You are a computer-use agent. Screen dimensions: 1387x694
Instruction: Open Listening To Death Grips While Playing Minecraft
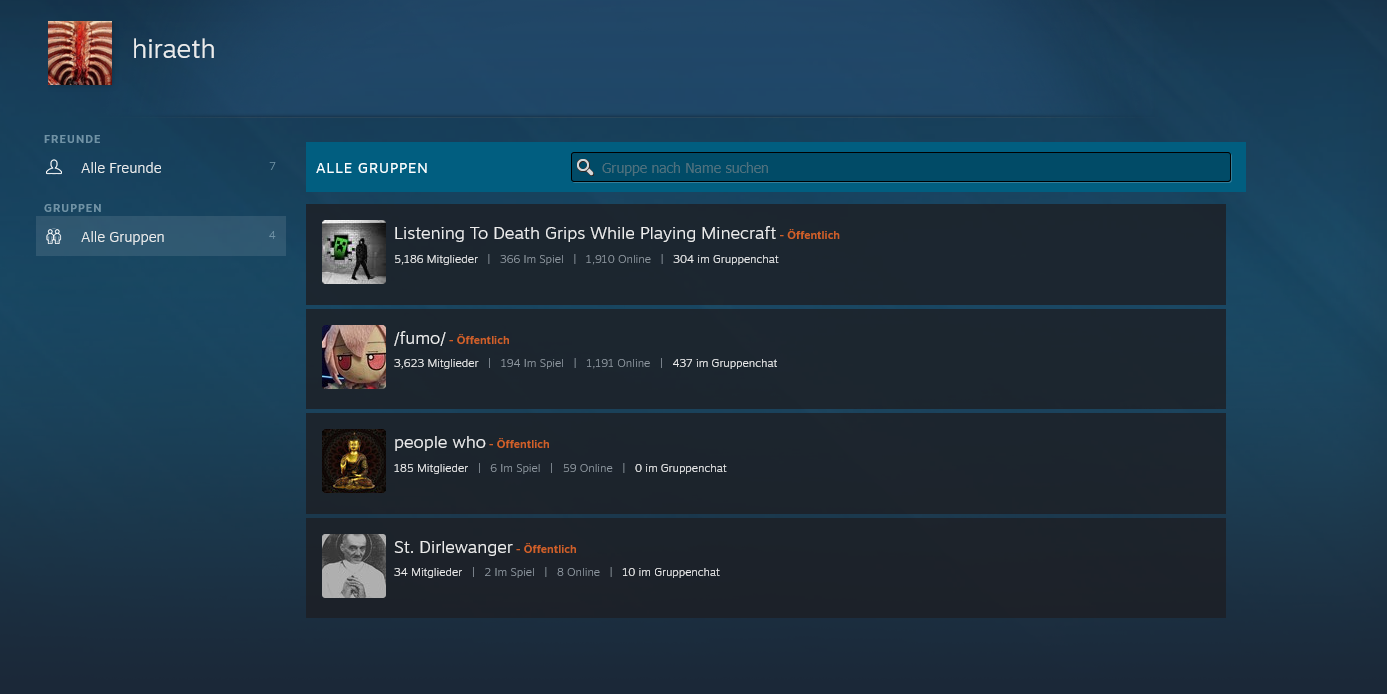584,233
